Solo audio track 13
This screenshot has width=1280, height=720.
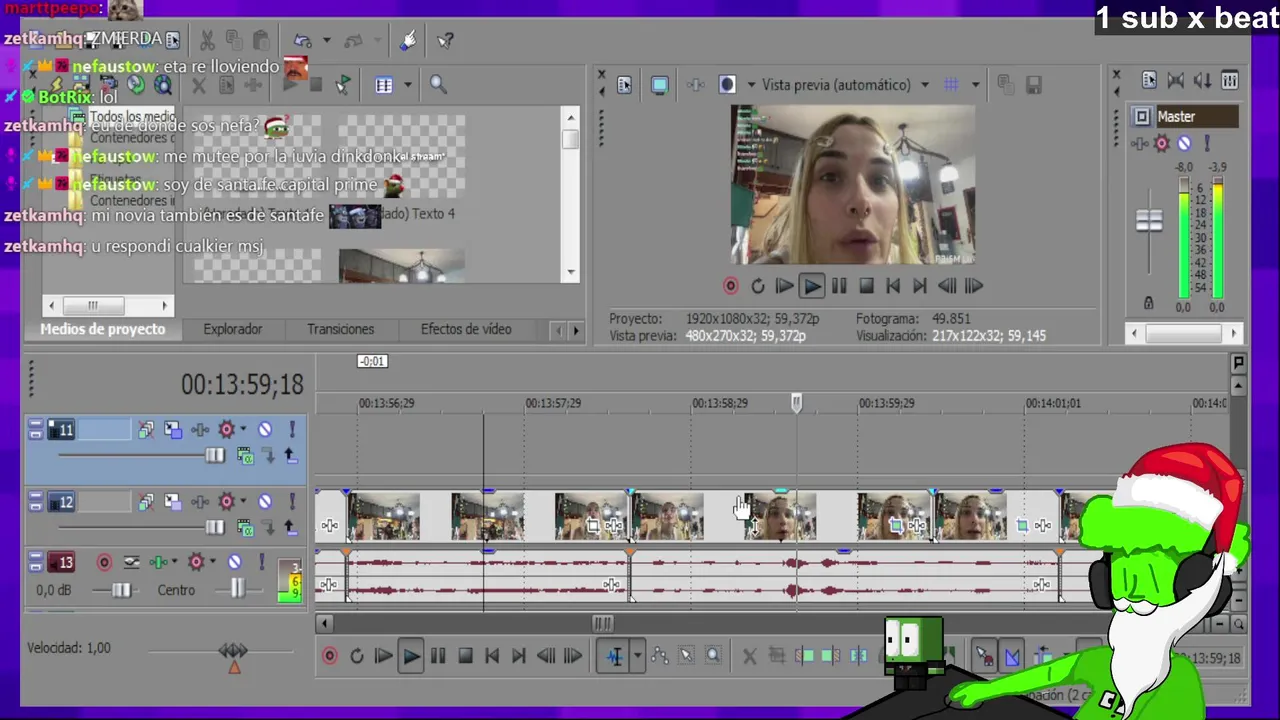(x=261, y=563)
